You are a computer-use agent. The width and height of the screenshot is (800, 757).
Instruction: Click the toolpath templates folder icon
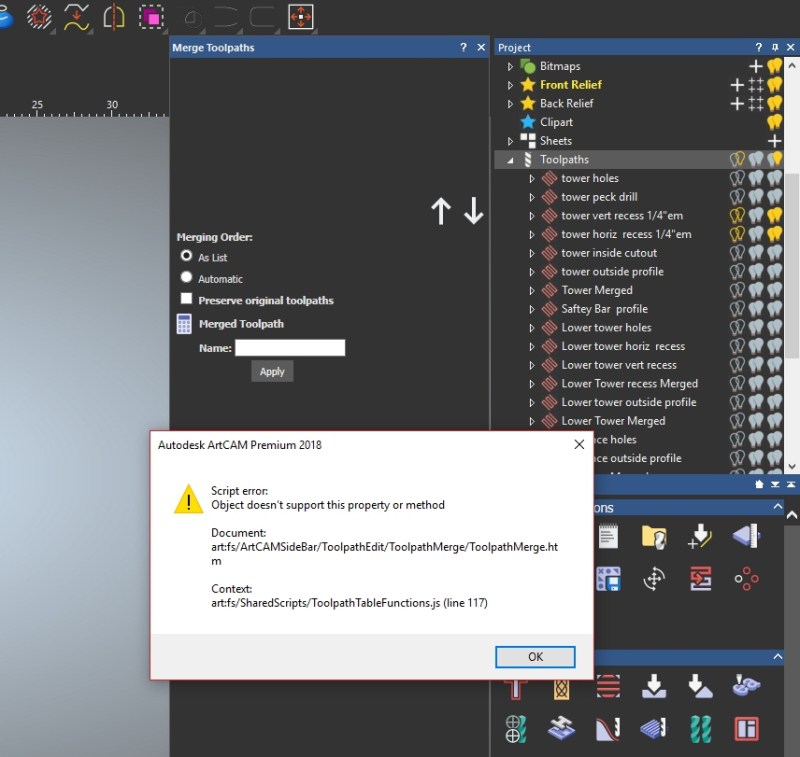(653, 537)
